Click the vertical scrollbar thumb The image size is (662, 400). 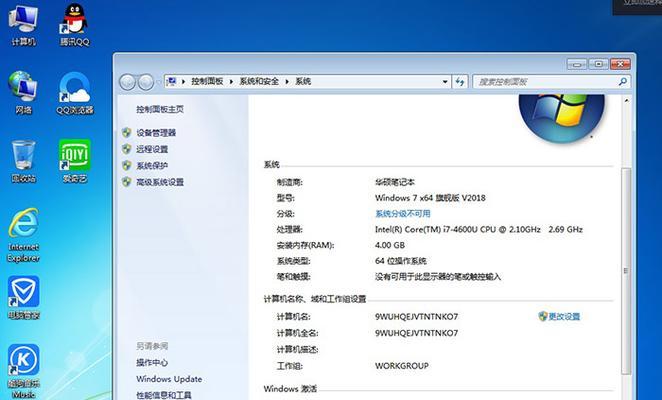coord(627,270)
